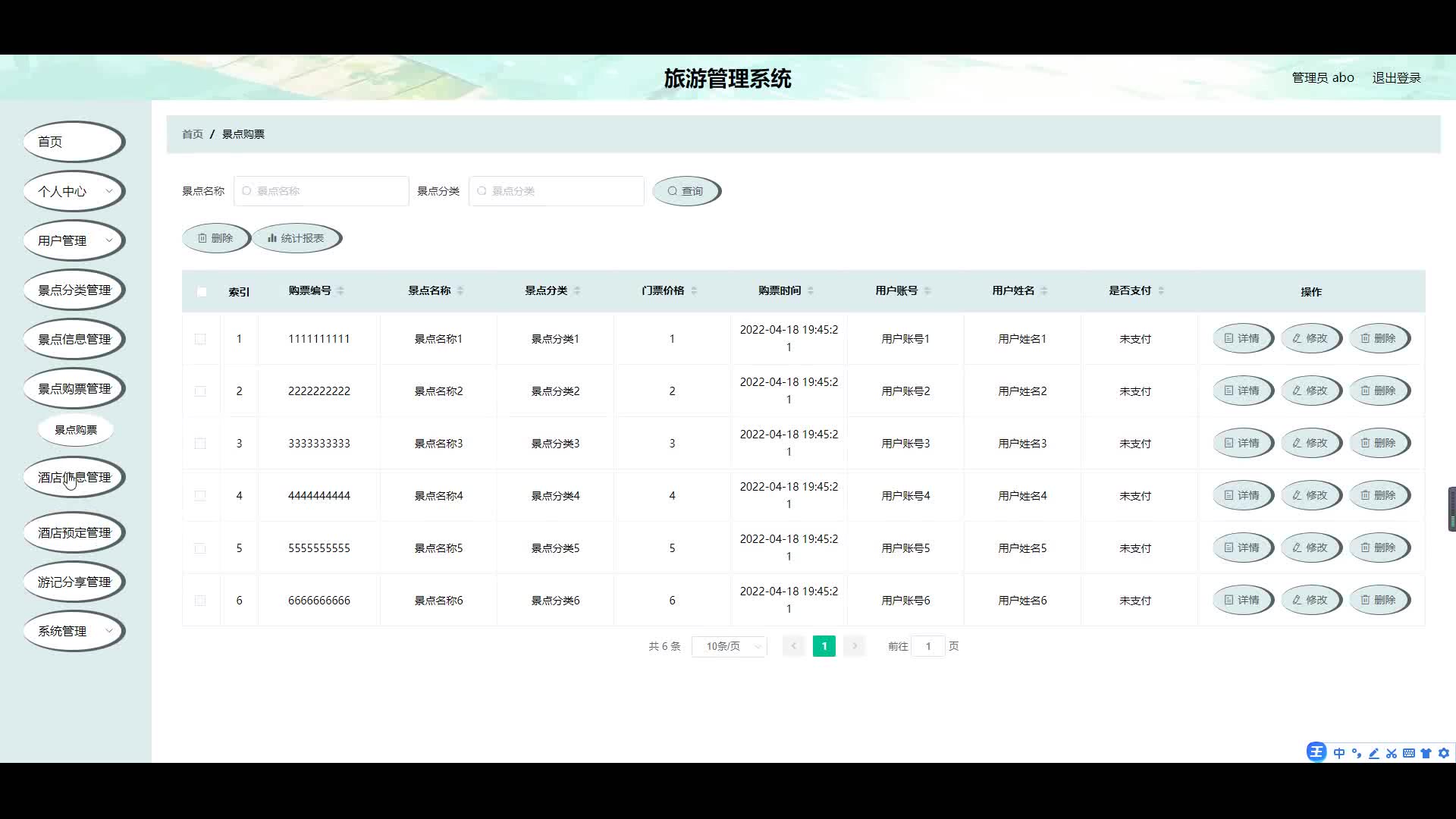Click the 景点名称 search input field
1456x819 pixels.
[322, 191]
